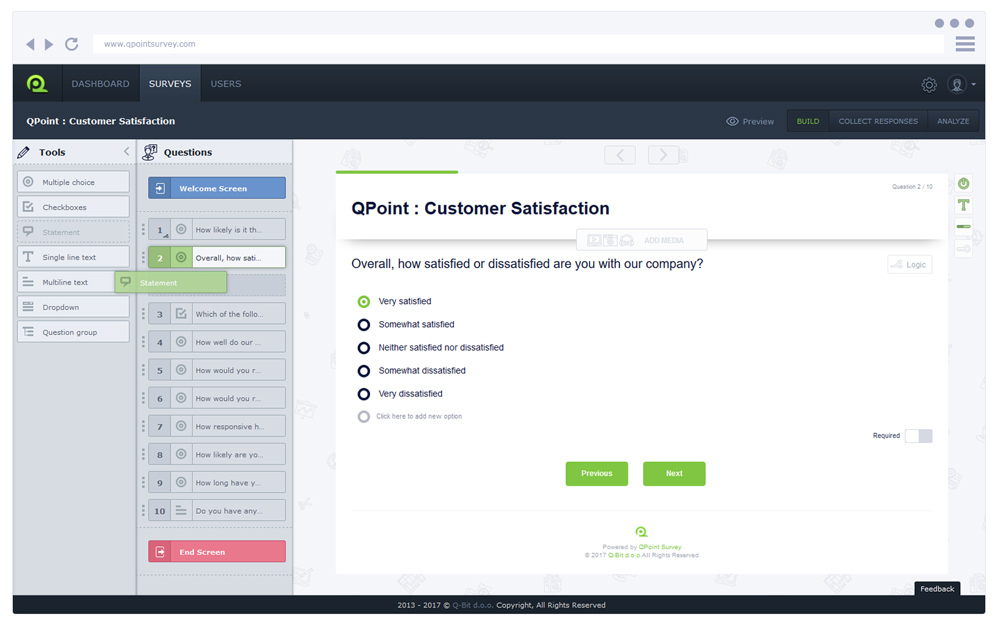Select question 4 'How well do our...'
Image resolution: width=1000 pixels, height=626 pixels.
(217, 342)
